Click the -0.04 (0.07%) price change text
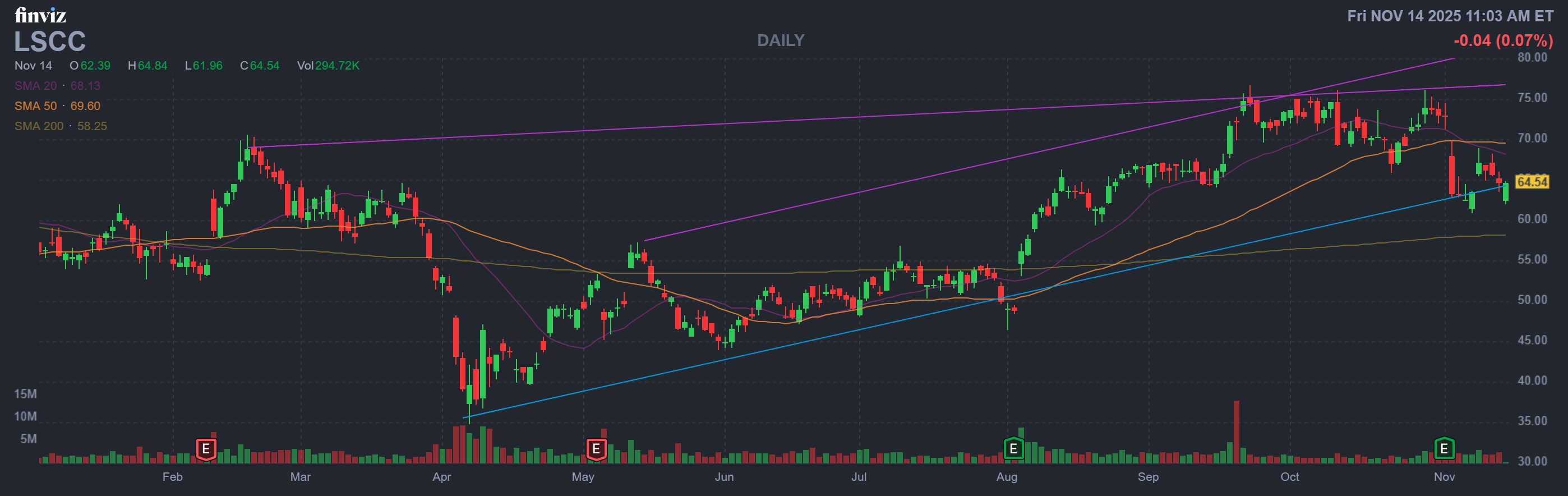Image resolution: width=1568 pixels, height=496 pixels. [1503, 40]
